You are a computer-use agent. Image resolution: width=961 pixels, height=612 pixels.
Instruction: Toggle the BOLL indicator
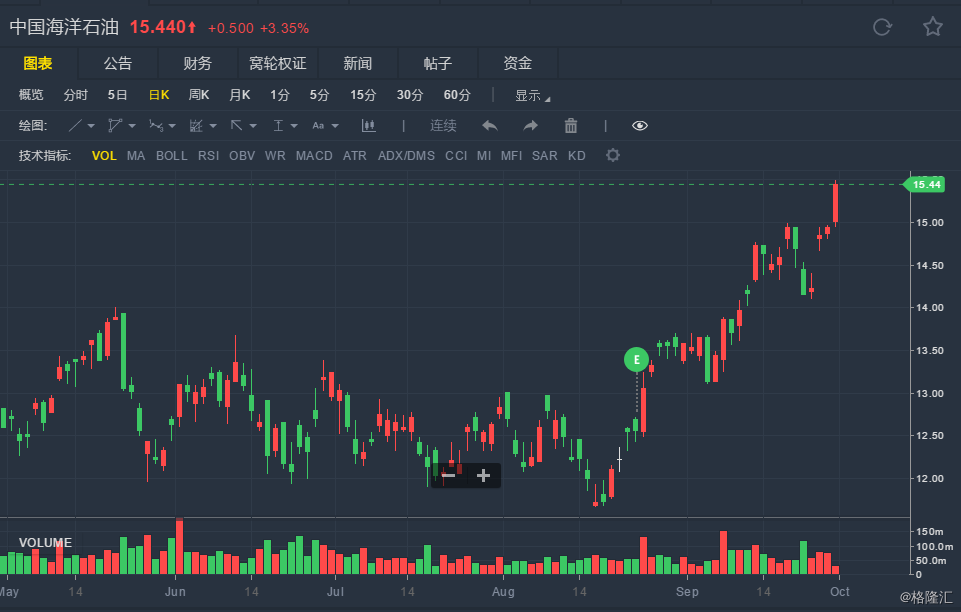point(172,156)
